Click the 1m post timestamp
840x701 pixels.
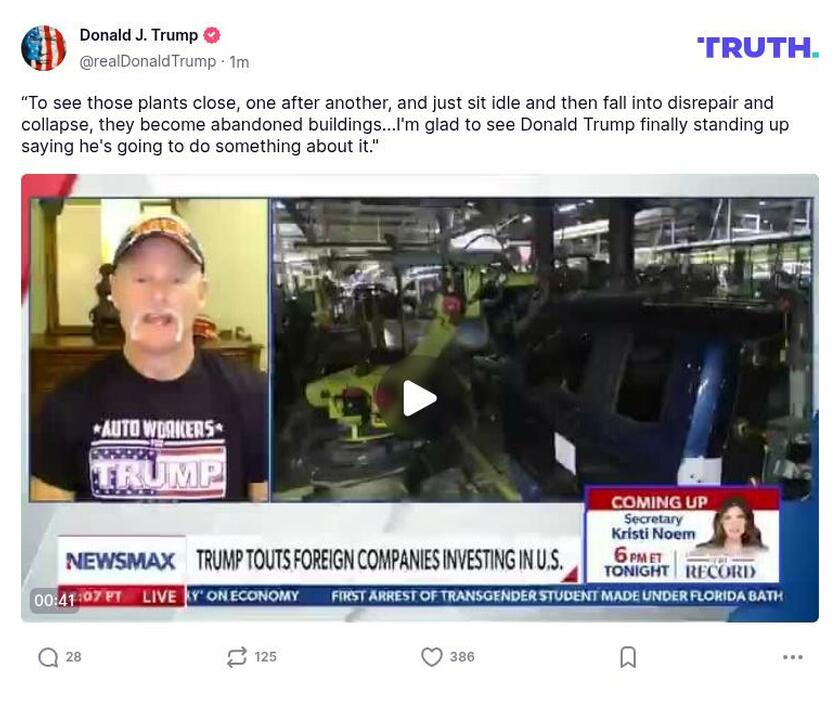[239, 62]
